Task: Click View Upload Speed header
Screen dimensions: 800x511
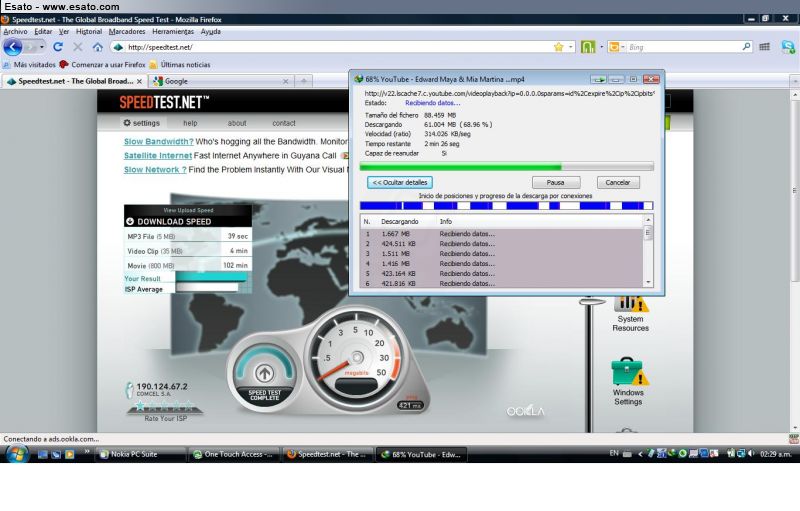Action: point(188,210)
